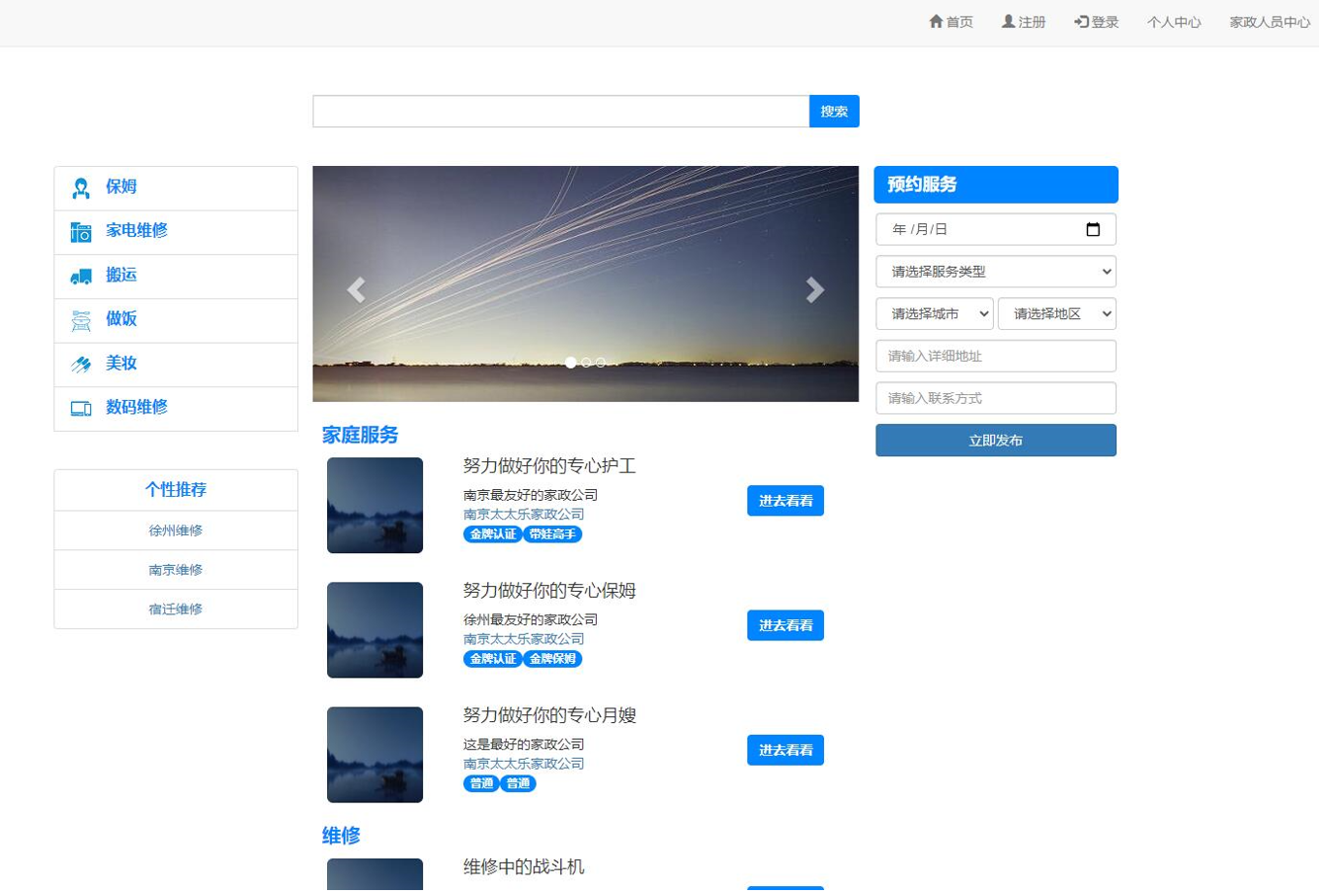
Task: Open 南京维修 recommendation link
Action: click(177, 573)
